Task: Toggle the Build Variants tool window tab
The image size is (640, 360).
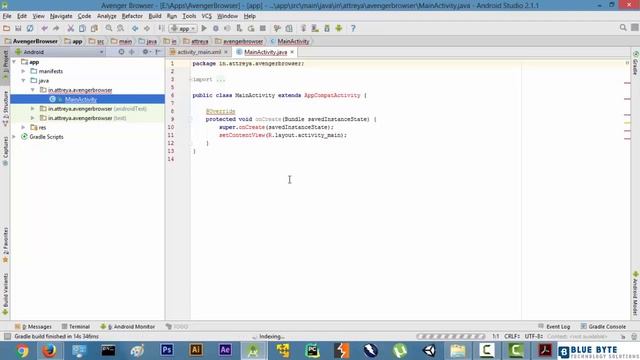Action: tap(5, 294)
